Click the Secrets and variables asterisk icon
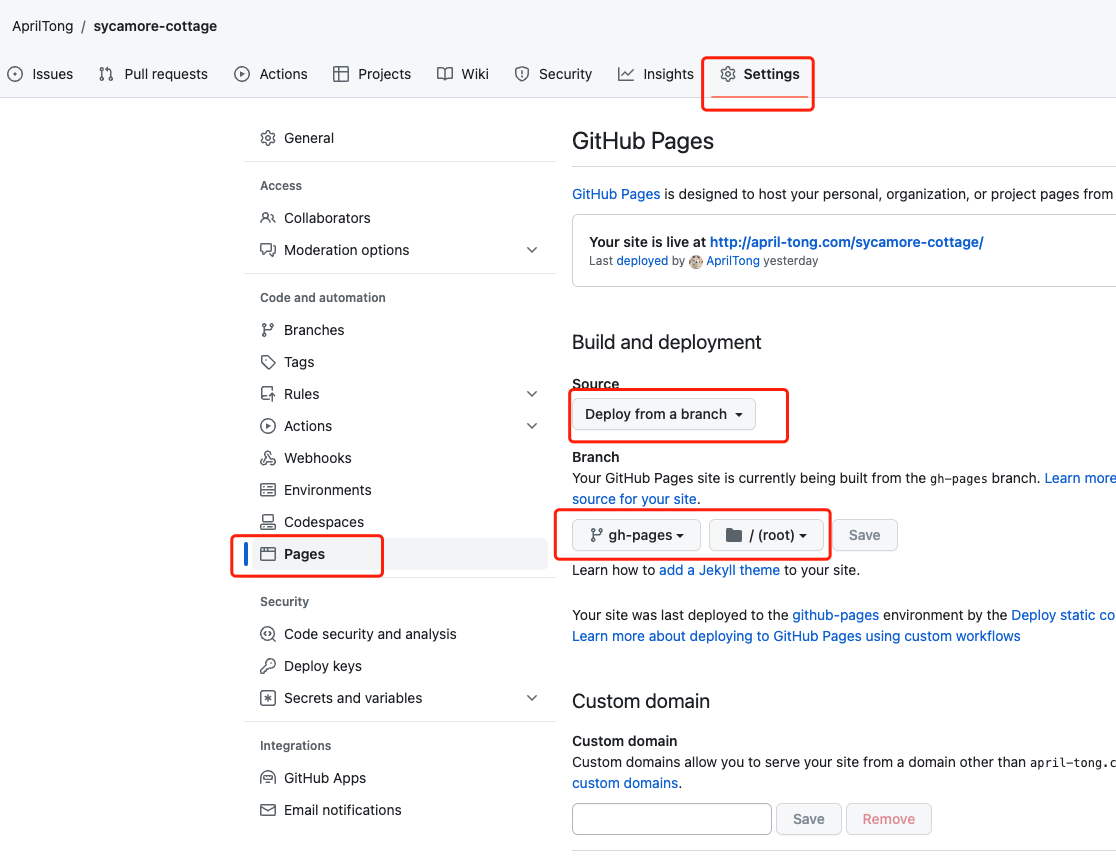The image size is (1116, 862). pos(268,698)
